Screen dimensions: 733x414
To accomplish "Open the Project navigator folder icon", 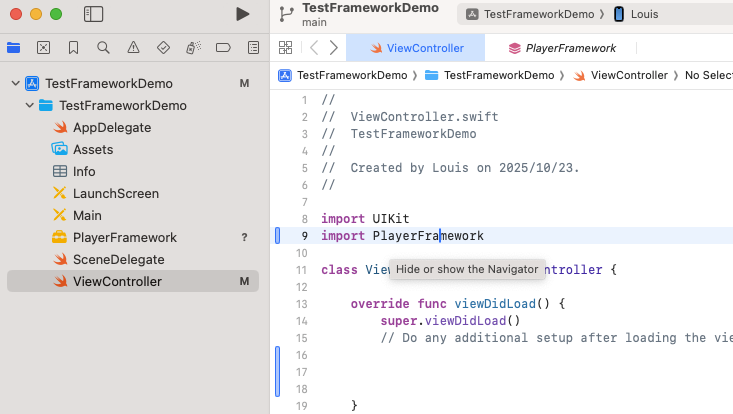I will (x=14, y=48).
